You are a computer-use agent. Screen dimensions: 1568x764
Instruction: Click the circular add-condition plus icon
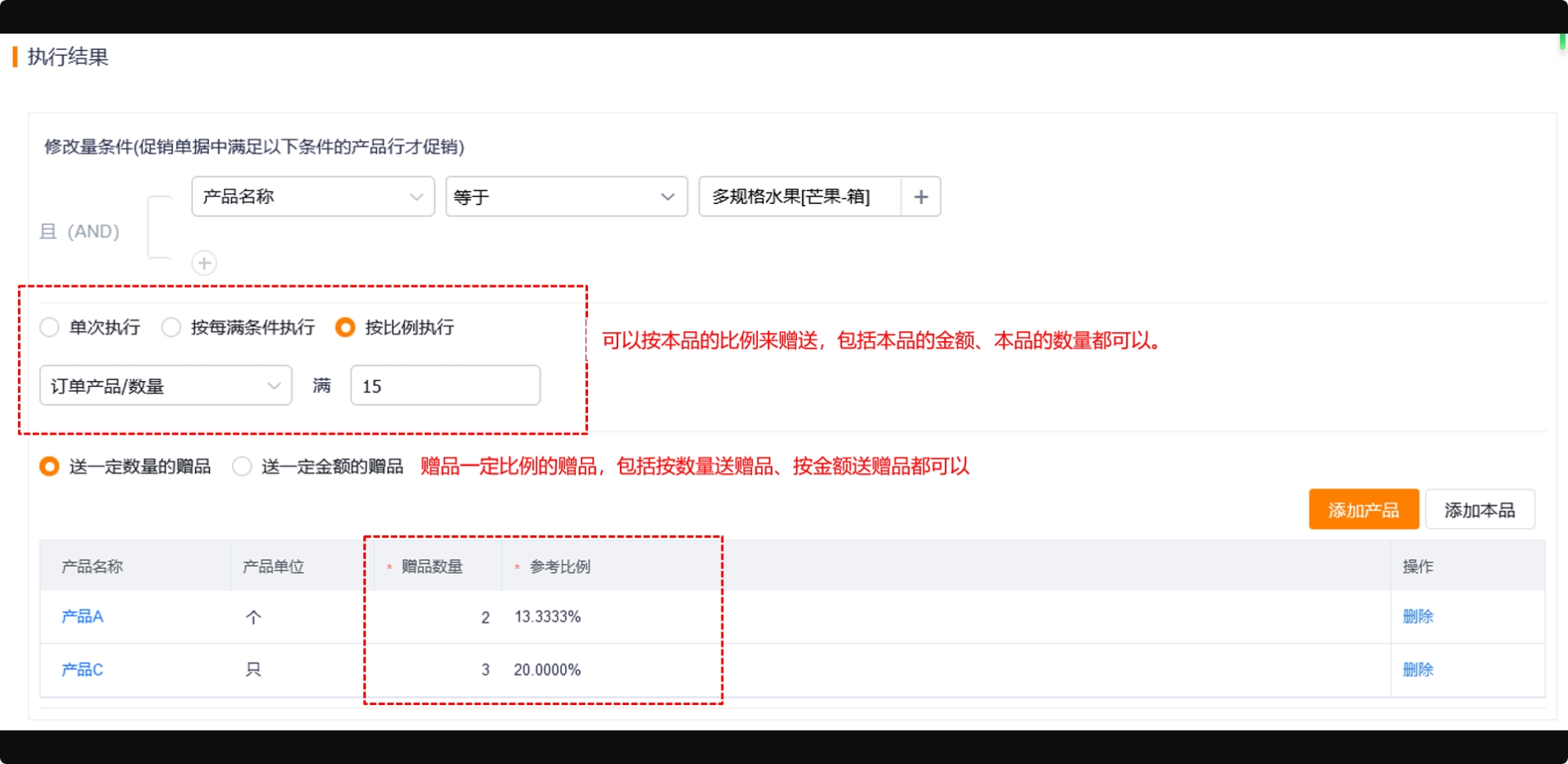pos(204,263)
